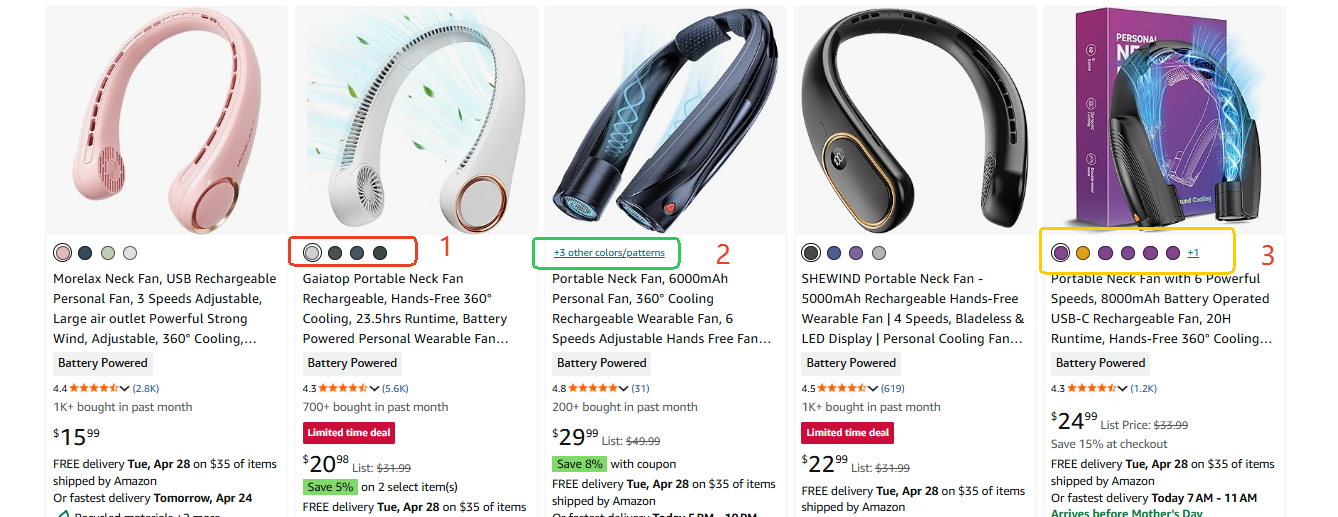Pick the gold swatch on 8000mAh fan
Image resolution: width=1338 pixels, height=517 pixels.
pos(1083,253)
